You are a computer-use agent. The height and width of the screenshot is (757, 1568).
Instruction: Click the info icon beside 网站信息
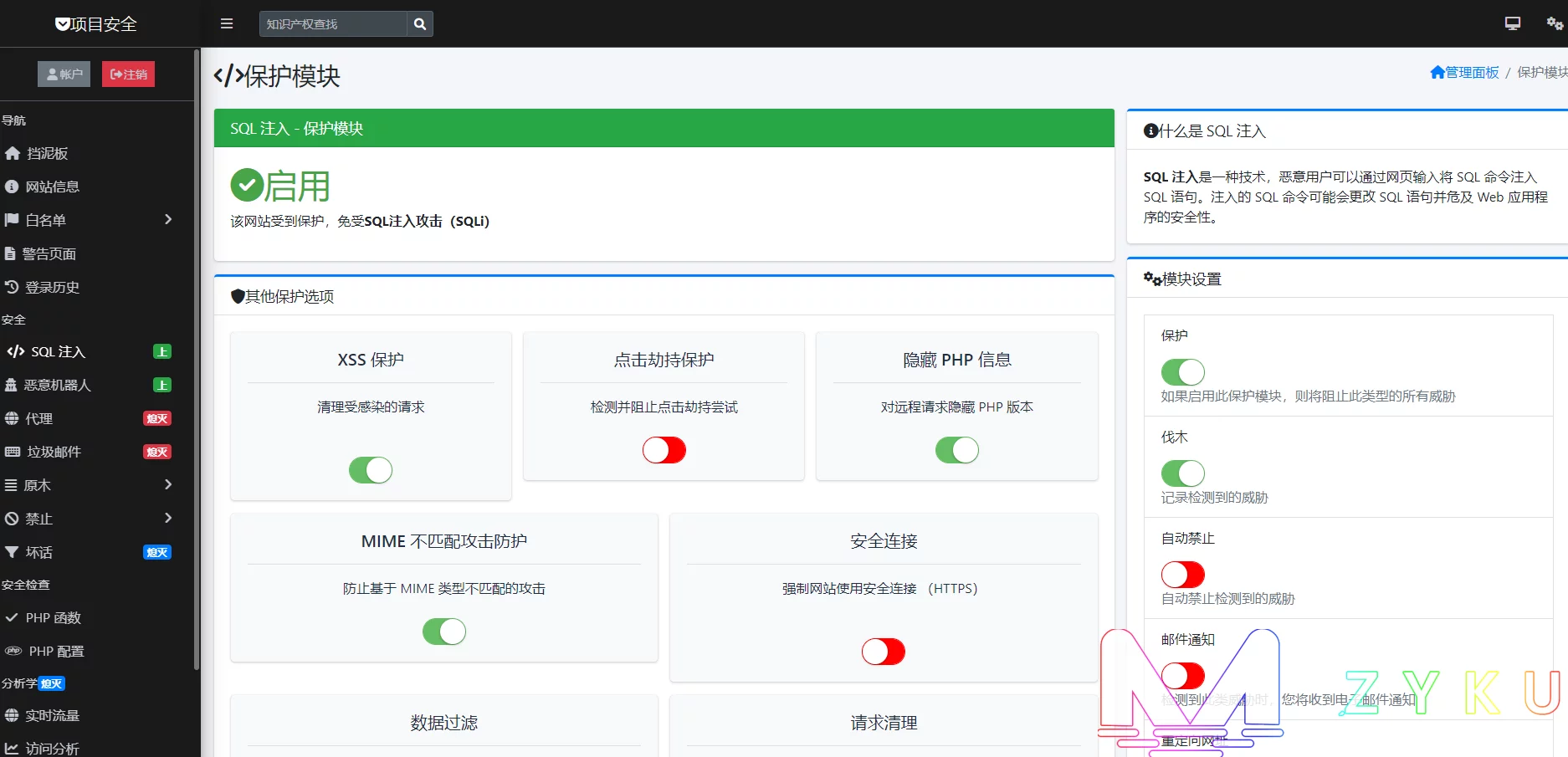(12, 187)
